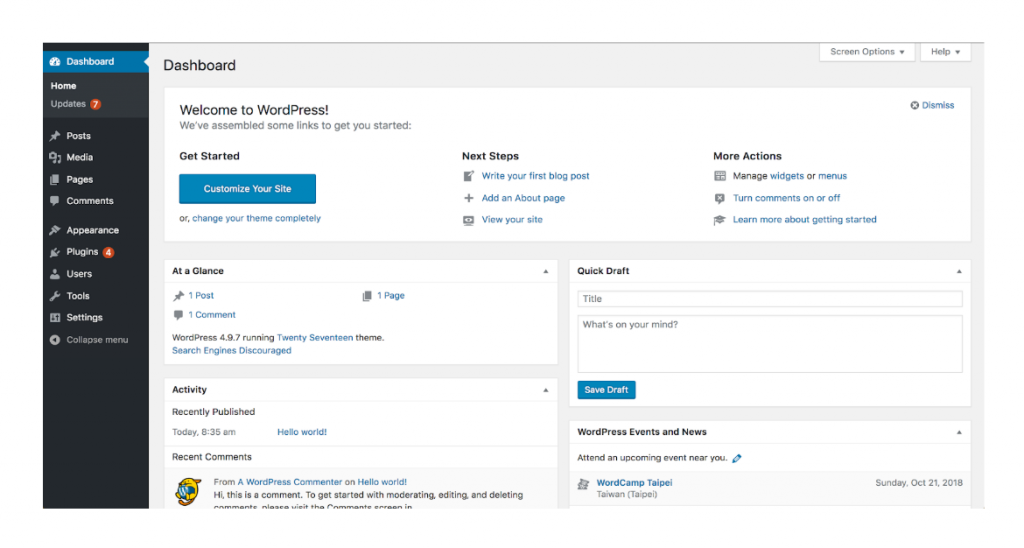The height and width of the screenshot is (548, 1024).
Task: Open the Screen Options dropdown
Action: tap(866, 52)
